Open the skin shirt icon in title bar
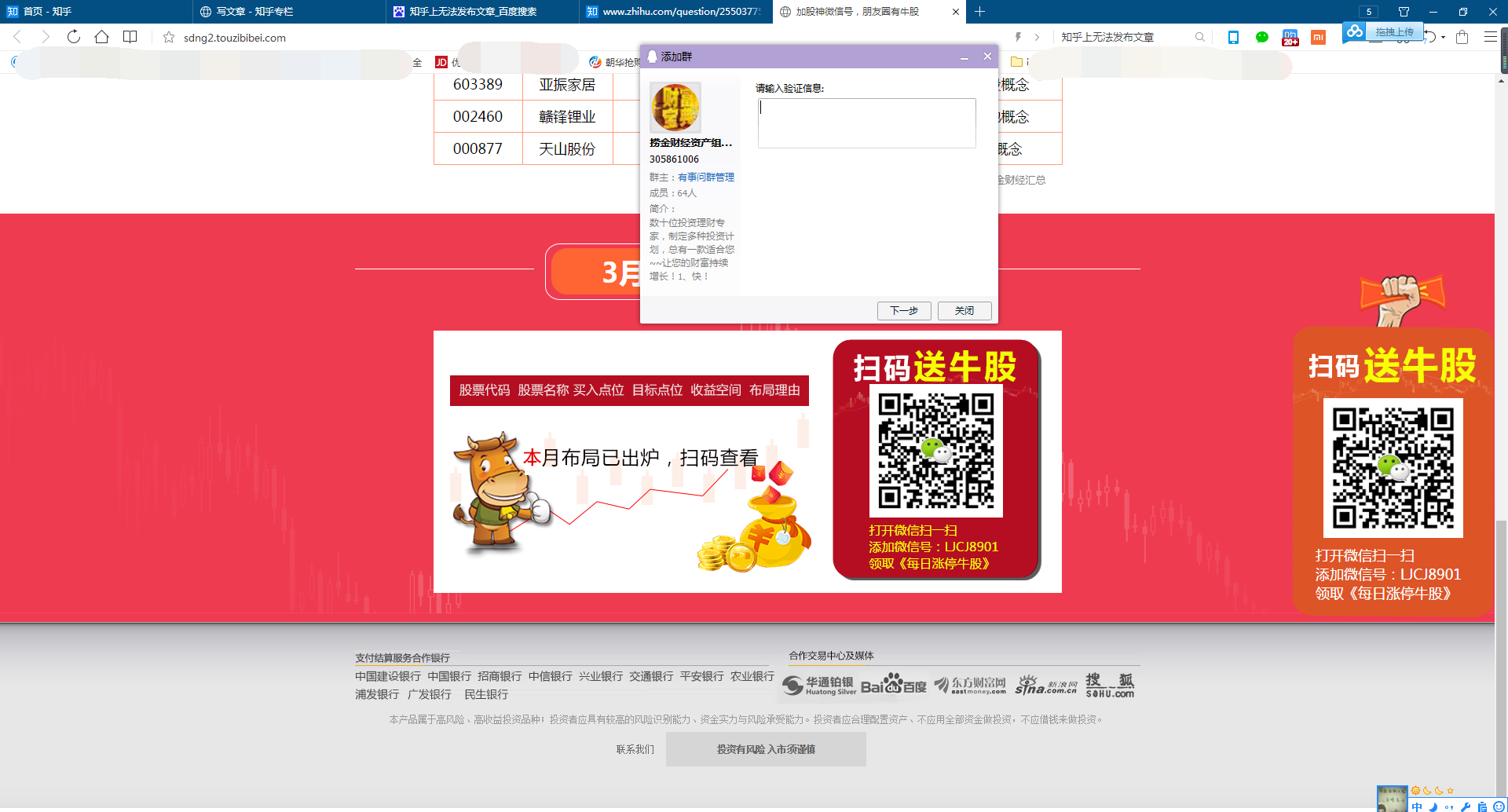The height and width of the screenshot is (812, 1508). pyautogui.click(x=1404, y=12)
